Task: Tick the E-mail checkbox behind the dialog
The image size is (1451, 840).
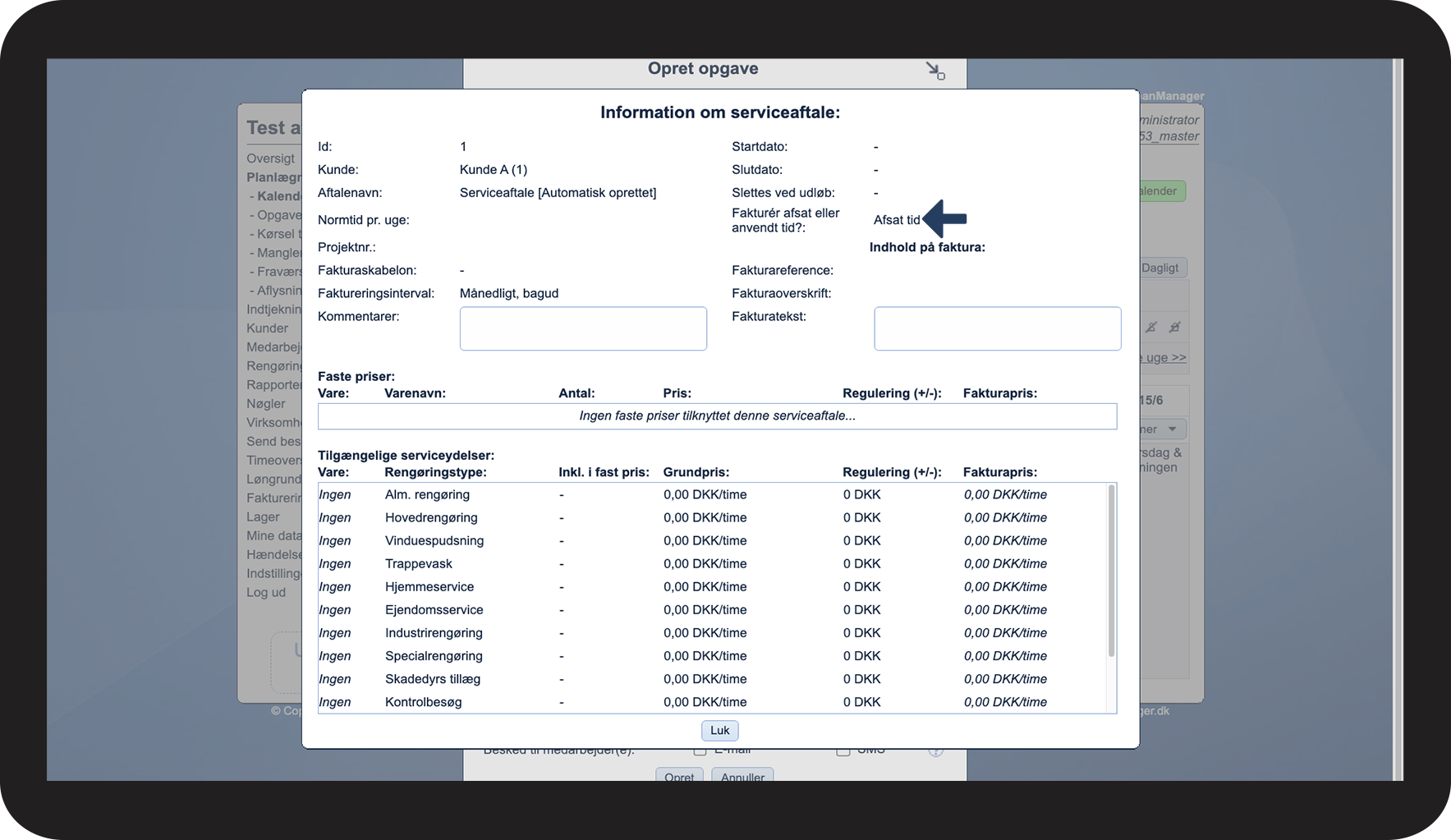Action: (700, 750)
